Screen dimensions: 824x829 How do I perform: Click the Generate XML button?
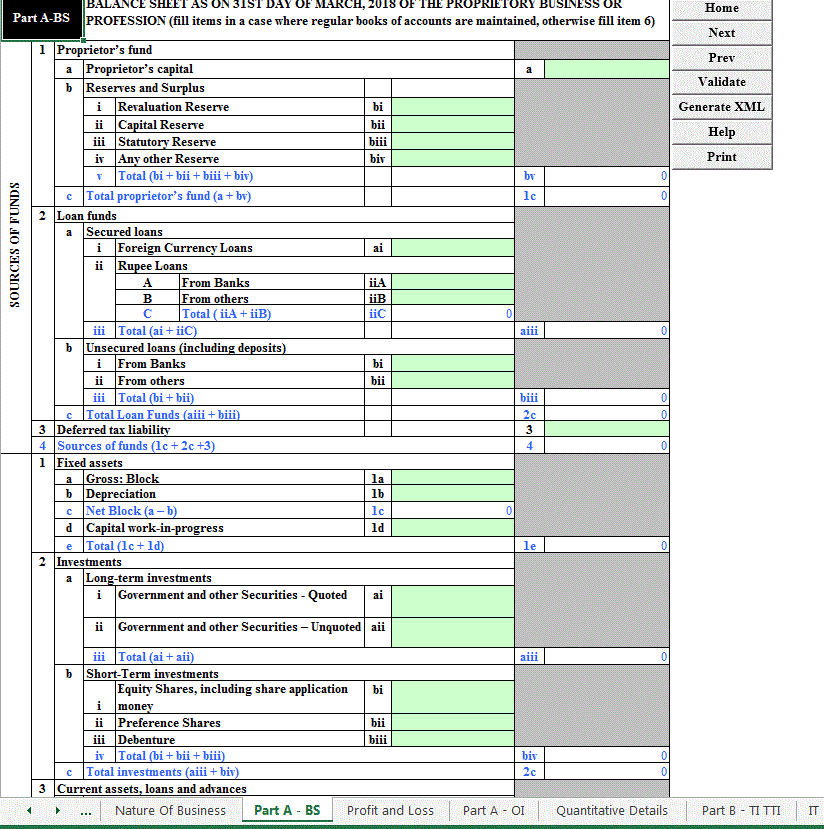click(721, 107)
